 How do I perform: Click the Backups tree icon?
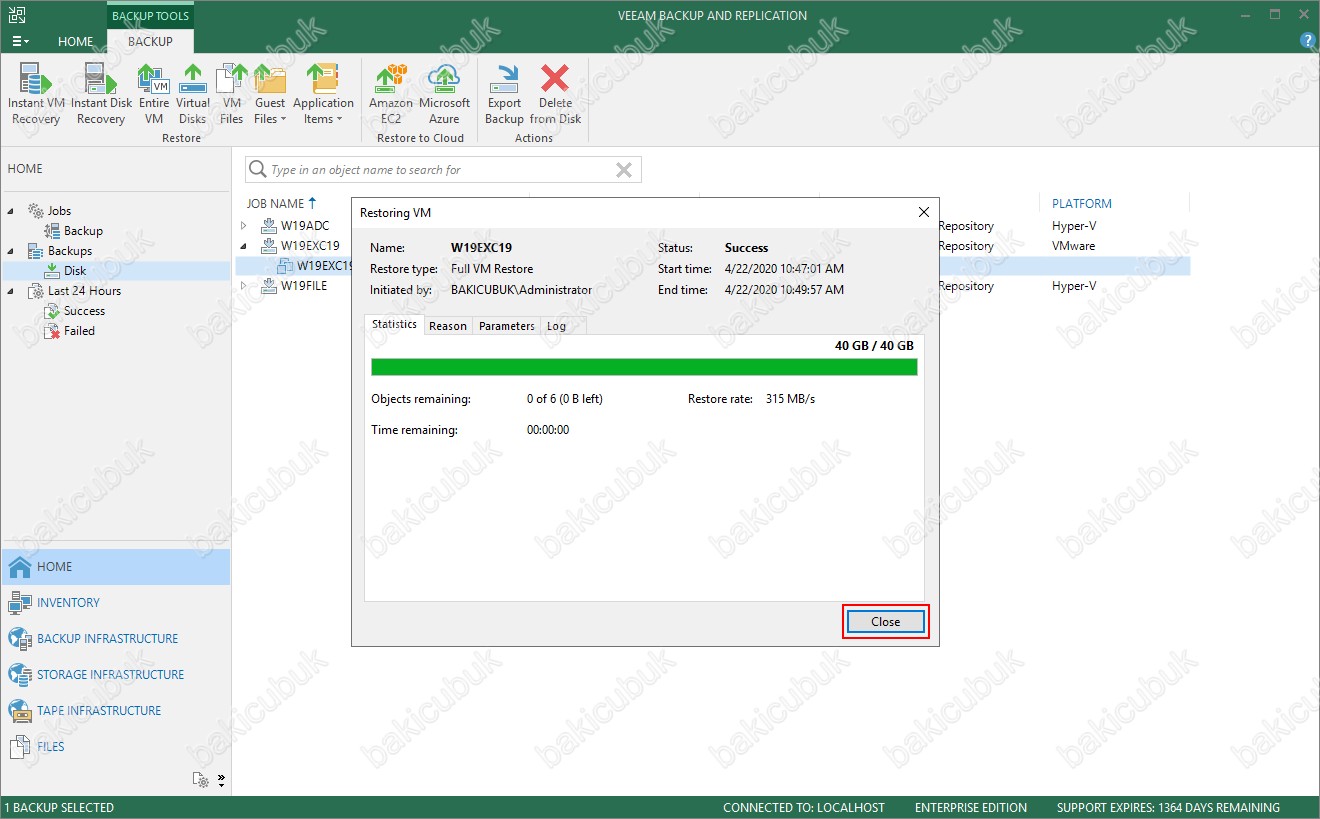pos(35,251)
